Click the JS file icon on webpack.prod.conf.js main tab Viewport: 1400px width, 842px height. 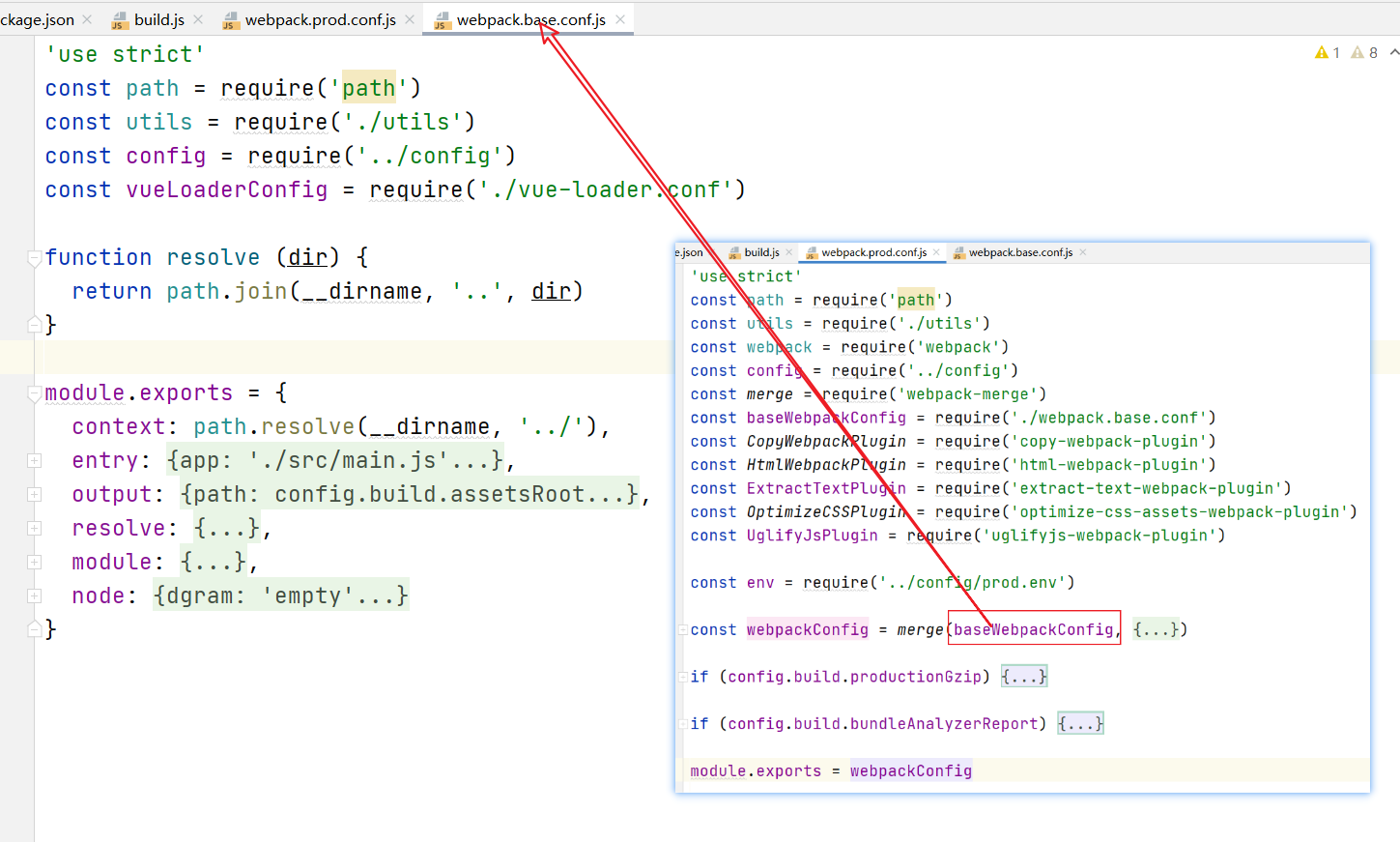[231, 20]
